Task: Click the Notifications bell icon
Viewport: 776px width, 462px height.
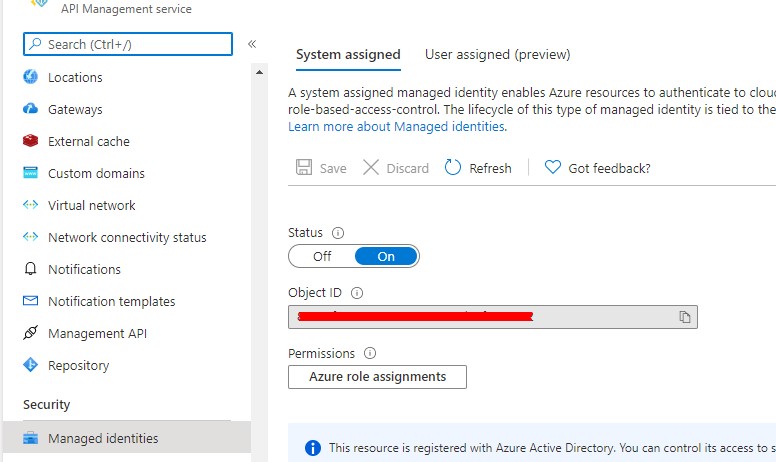Action: pyautogui.click(x=30, y=269)
